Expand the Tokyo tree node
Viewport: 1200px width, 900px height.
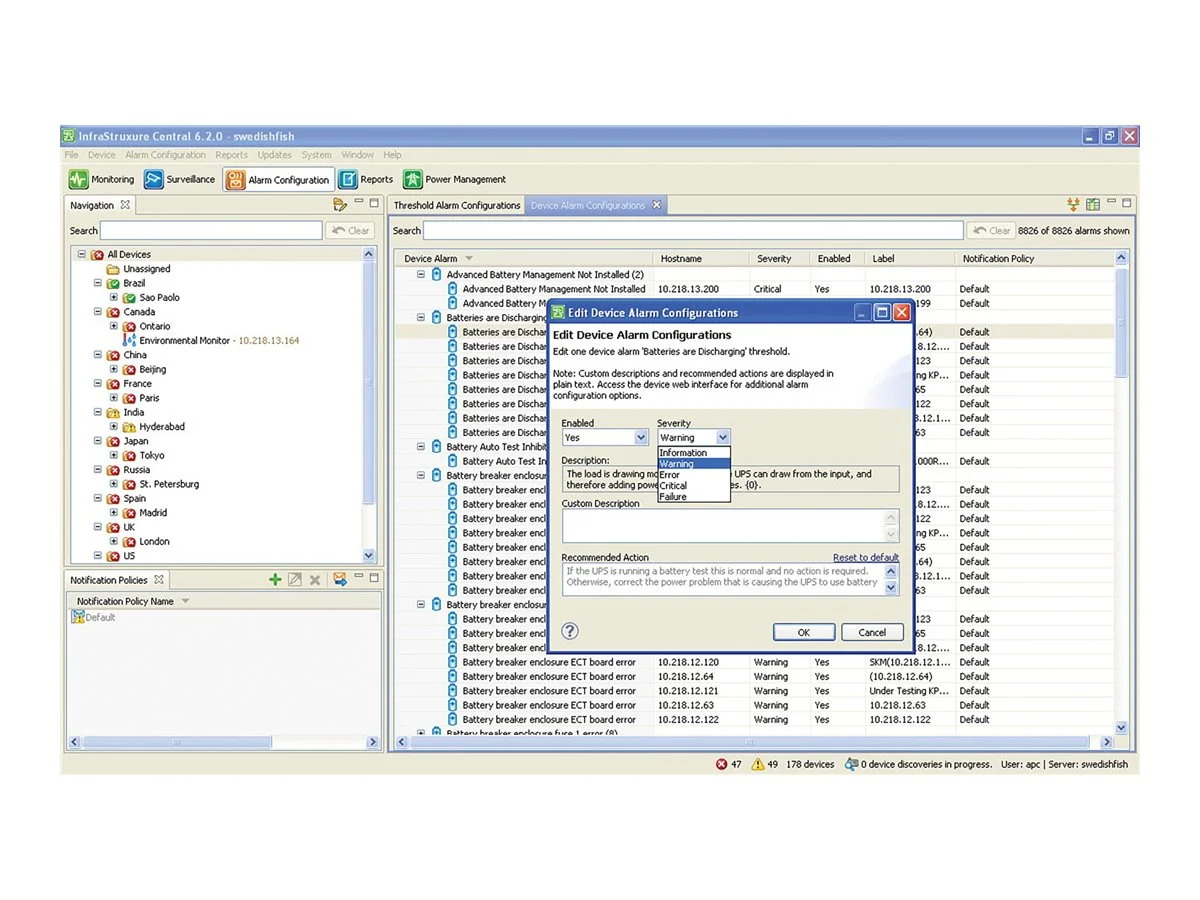coord(113,456)
